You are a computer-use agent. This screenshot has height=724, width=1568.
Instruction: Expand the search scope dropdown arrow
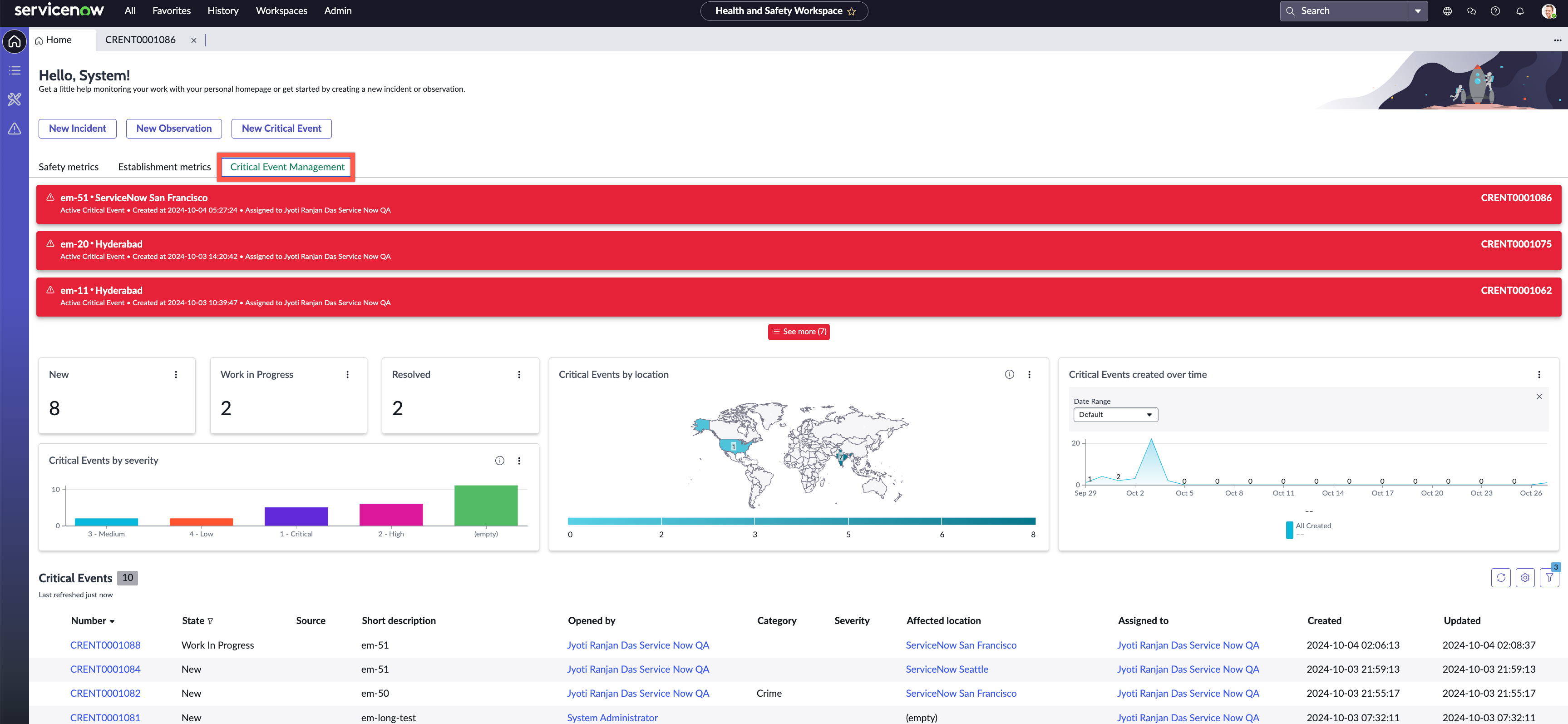(1418, 11)
